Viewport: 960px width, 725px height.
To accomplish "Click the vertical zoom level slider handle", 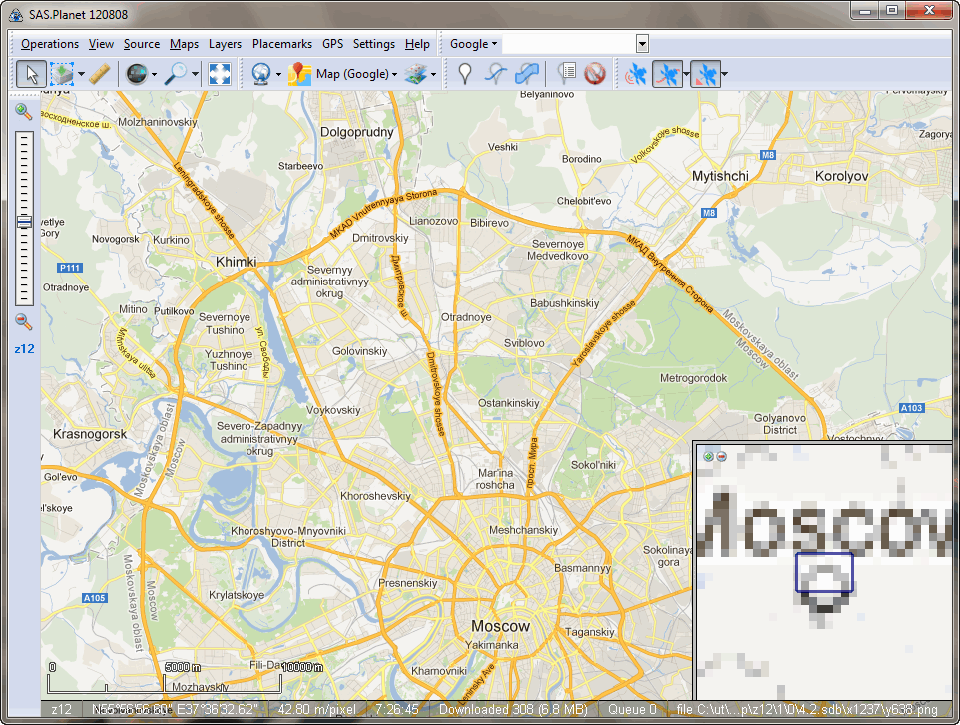I will pos(24,222).
